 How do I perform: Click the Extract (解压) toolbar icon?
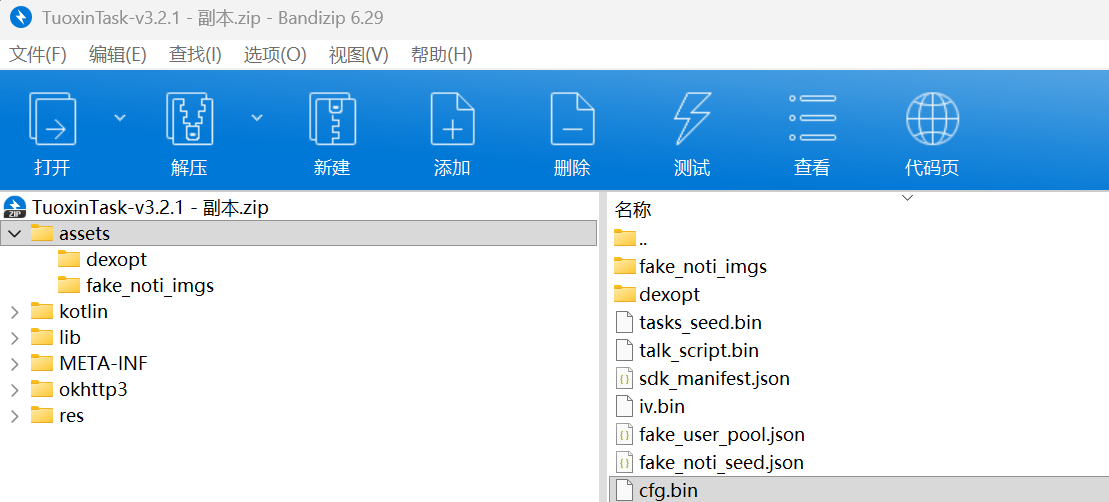(x=189, y=119)
